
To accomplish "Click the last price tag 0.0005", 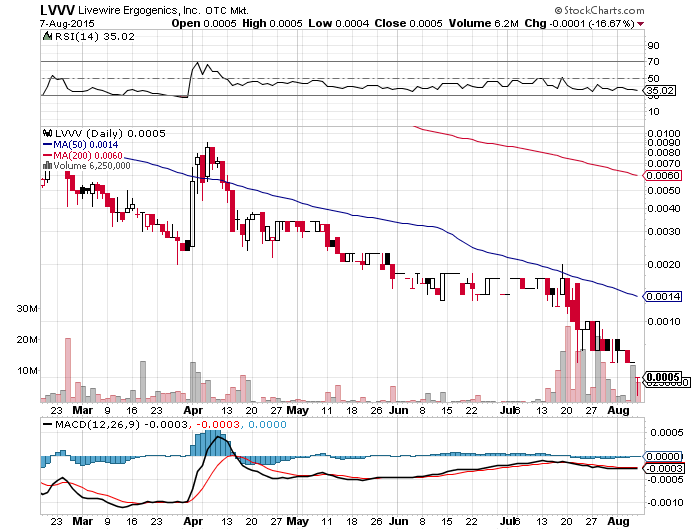I will [662, 377].
